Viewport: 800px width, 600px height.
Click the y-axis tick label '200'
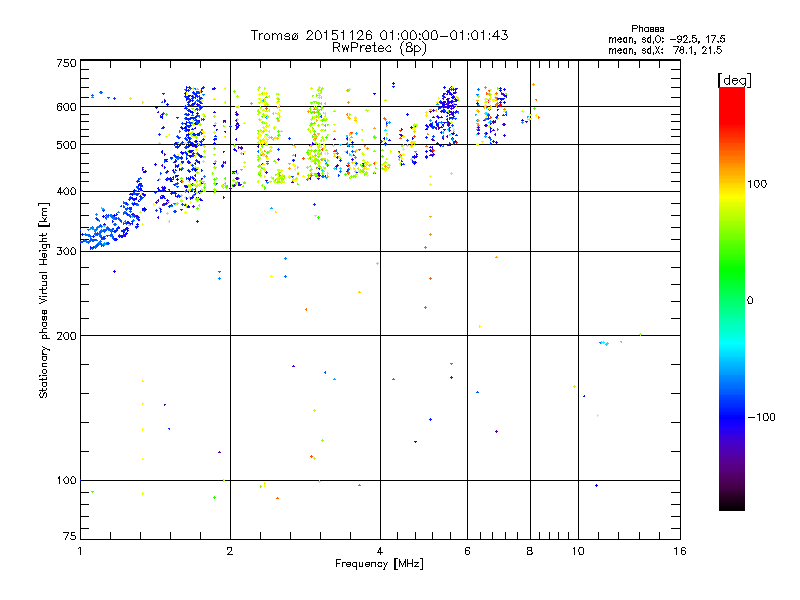click(x=66, y=336)
